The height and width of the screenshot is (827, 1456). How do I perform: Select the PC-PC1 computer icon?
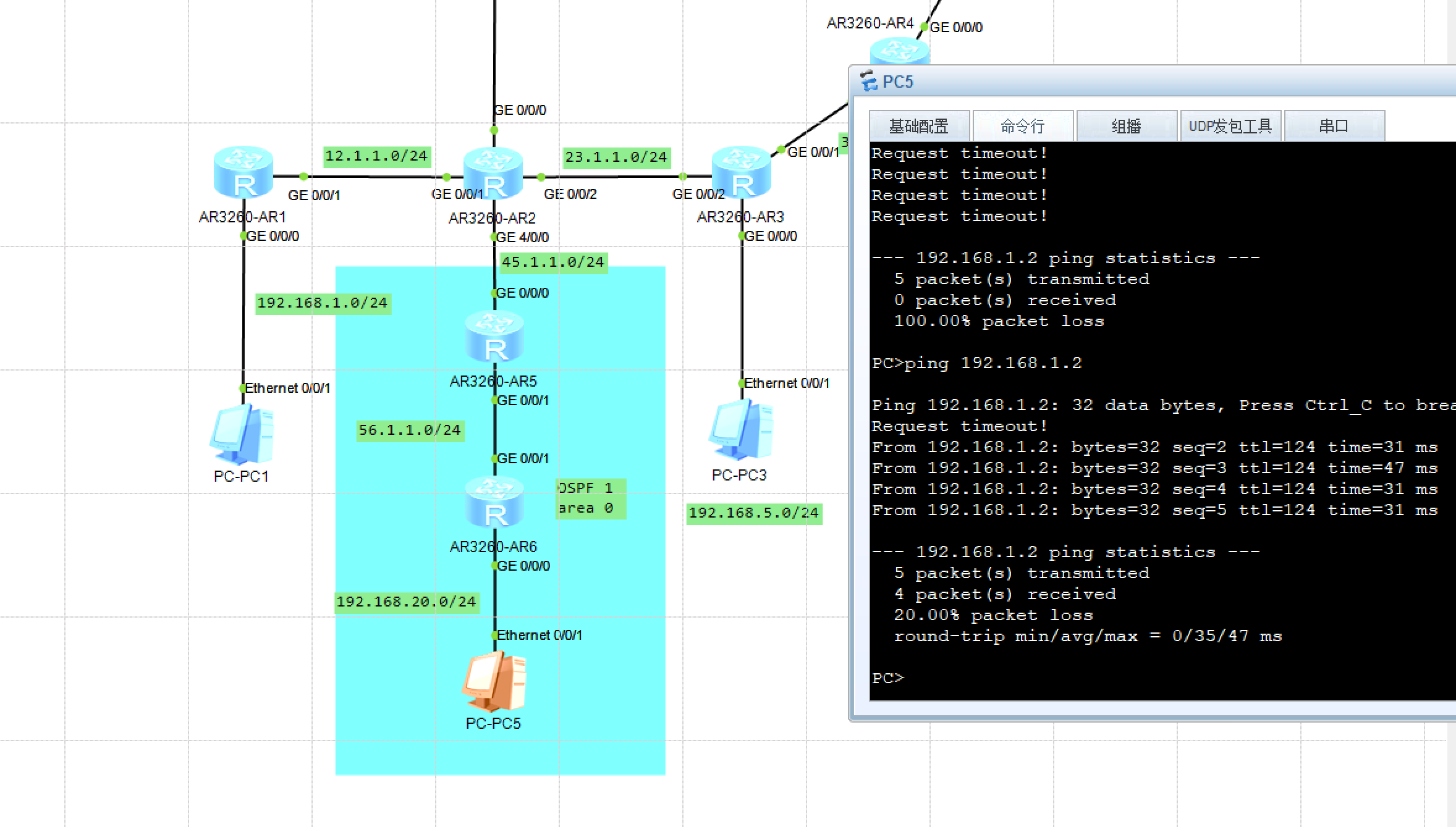pos(242,434)
